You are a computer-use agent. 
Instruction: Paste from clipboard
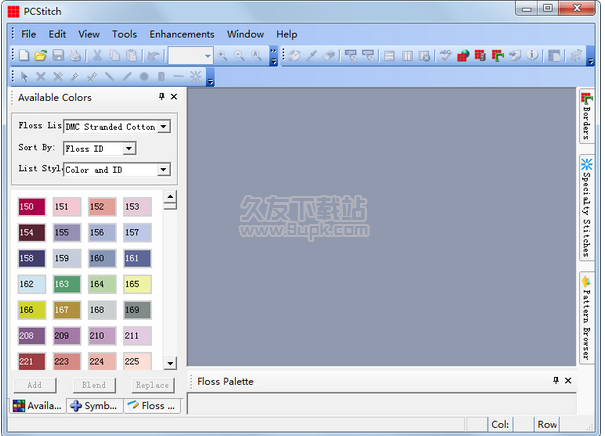click(x=132, y=56)
